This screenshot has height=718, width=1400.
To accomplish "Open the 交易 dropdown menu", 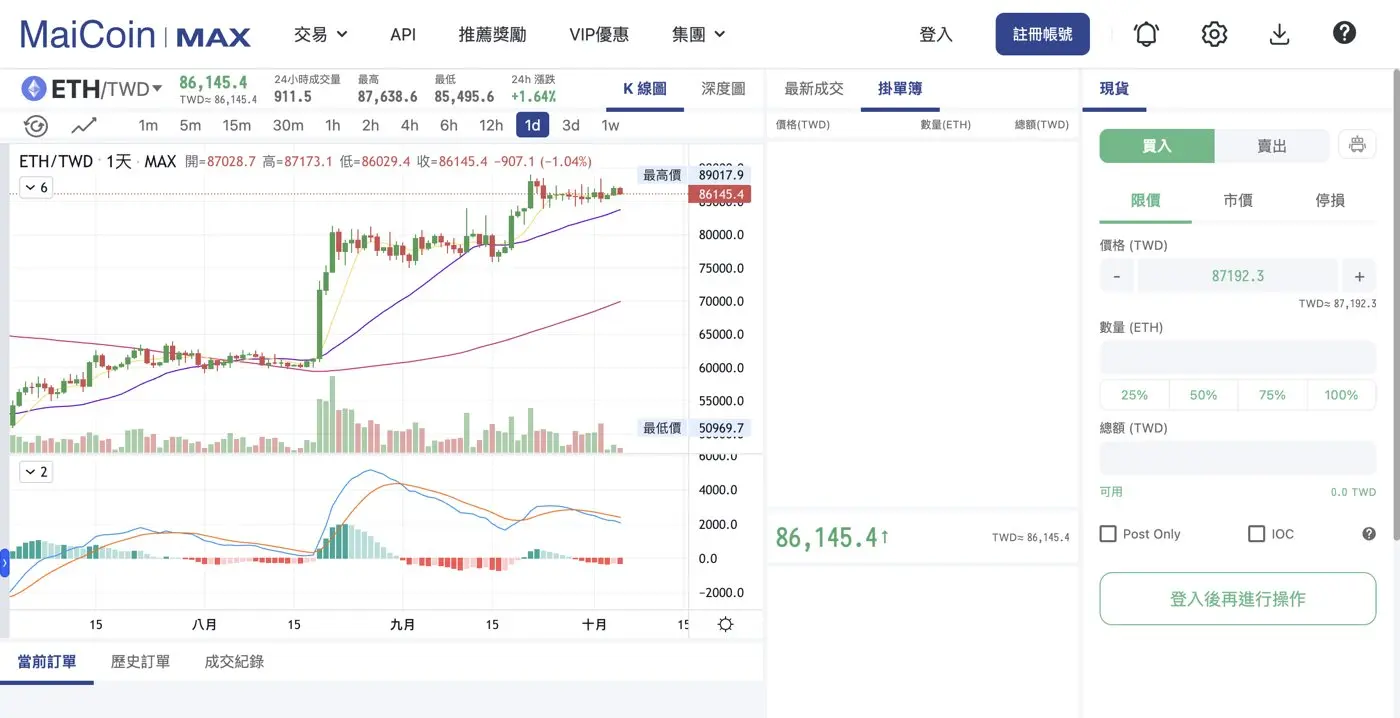I will (x=321, y=34).
